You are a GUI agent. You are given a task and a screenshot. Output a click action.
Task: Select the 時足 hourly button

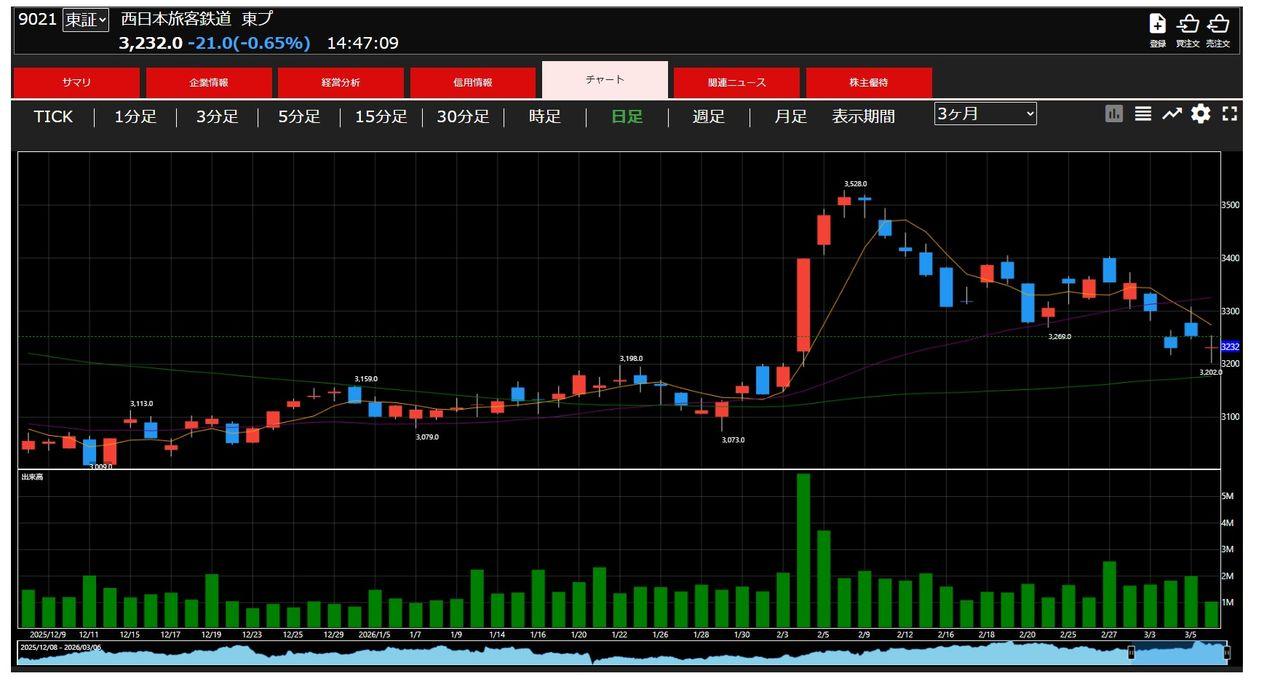(545, 117)
